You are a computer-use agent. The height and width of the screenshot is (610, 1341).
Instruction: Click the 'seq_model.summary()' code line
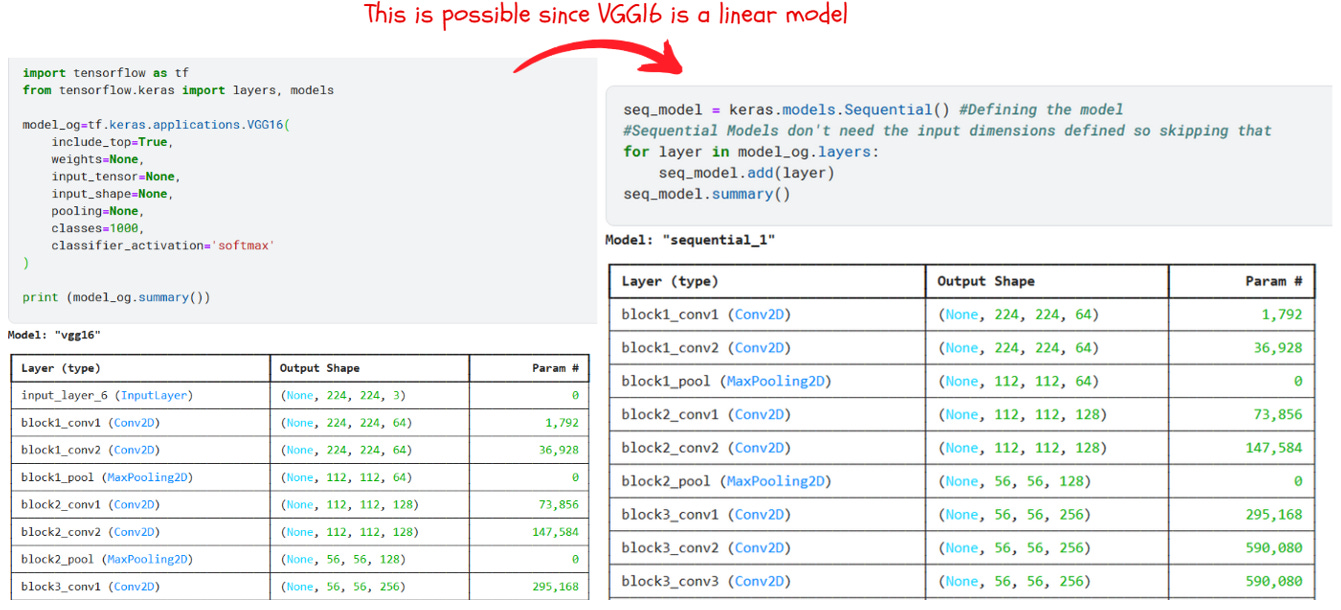click(x=707, y=194)
